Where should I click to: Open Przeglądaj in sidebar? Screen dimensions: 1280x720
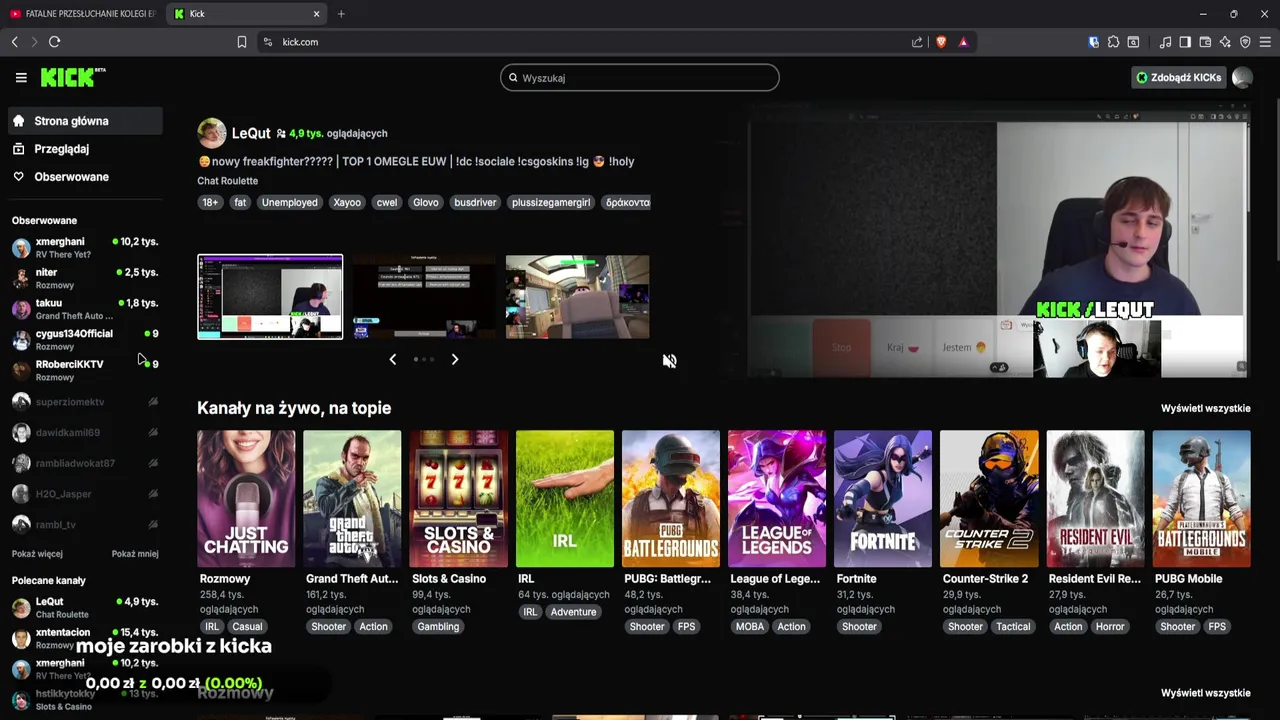(85, 149)
